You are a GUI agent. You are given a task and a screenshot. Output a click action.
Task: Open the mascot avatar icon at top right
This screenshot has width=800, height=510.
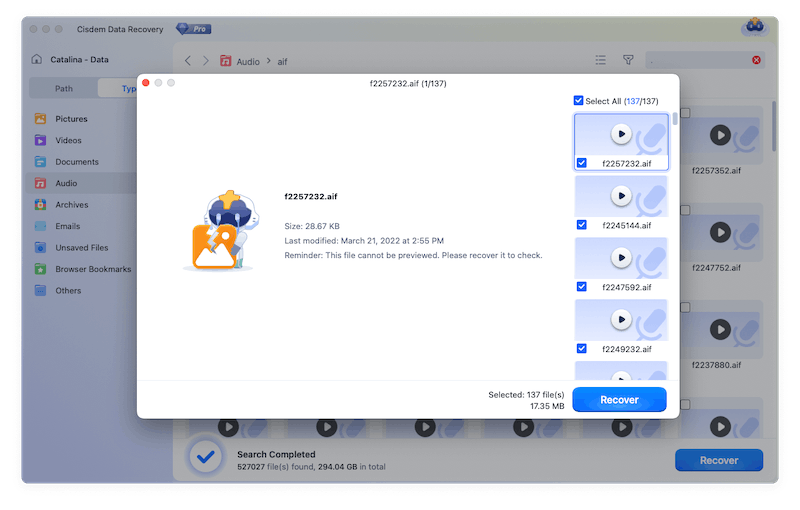tap(755, 26)
